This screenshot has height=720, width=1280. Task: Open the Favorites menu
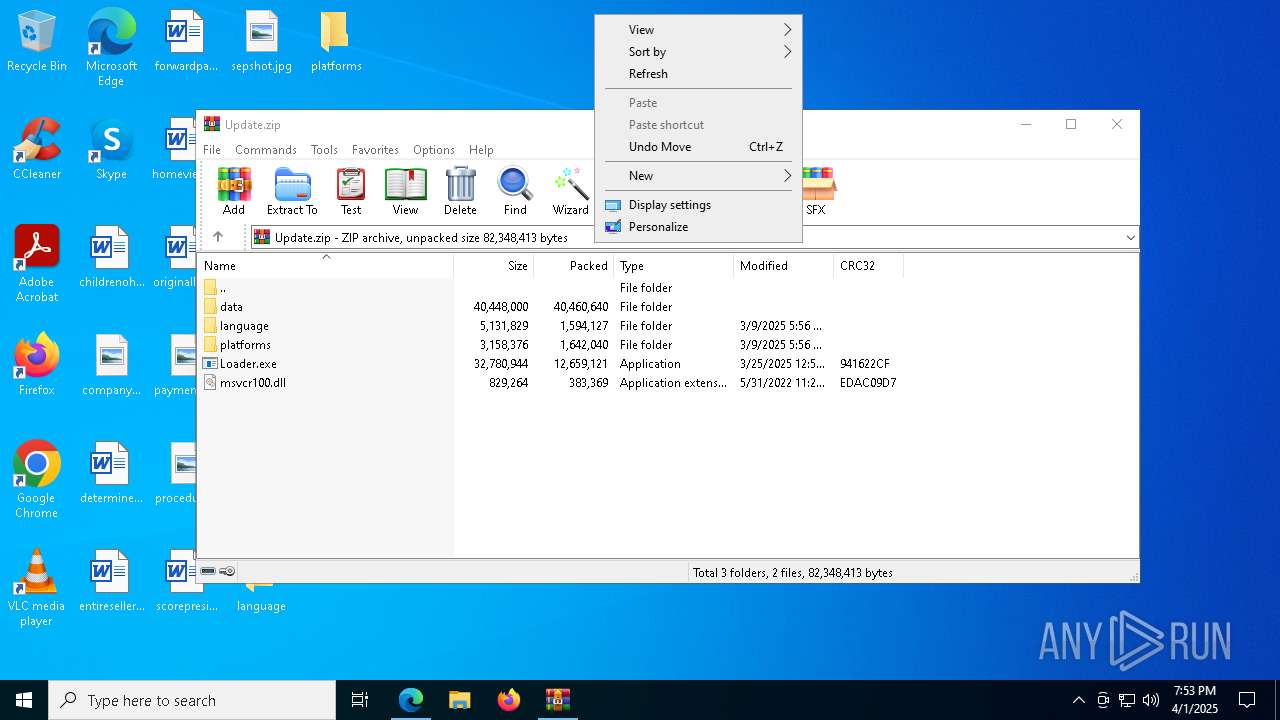(x=375, y=150)
